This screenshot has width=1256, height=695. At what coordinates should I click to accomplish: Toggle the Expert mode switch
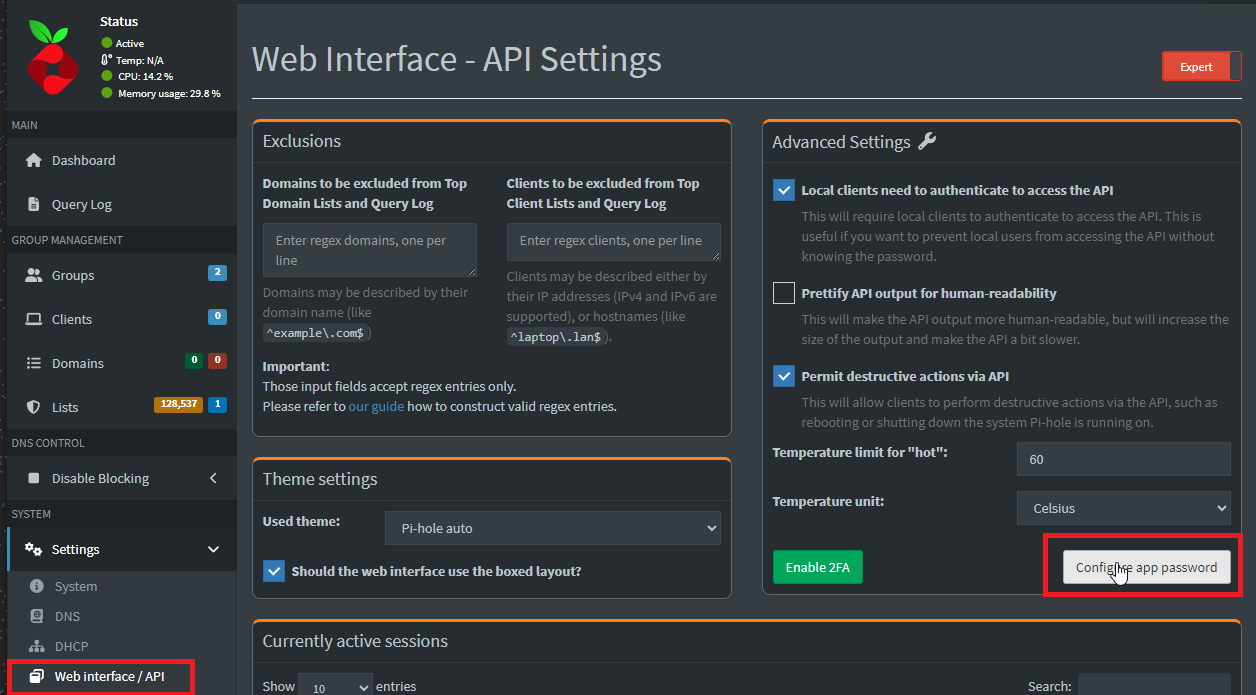pos(1200,67)
